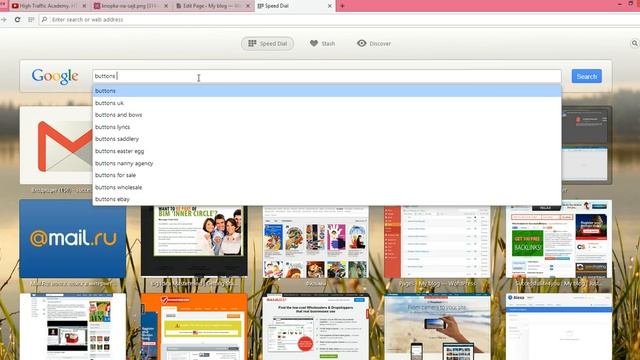Reload the current page
This screenshot has height=360, width=640.
(17, 20)
